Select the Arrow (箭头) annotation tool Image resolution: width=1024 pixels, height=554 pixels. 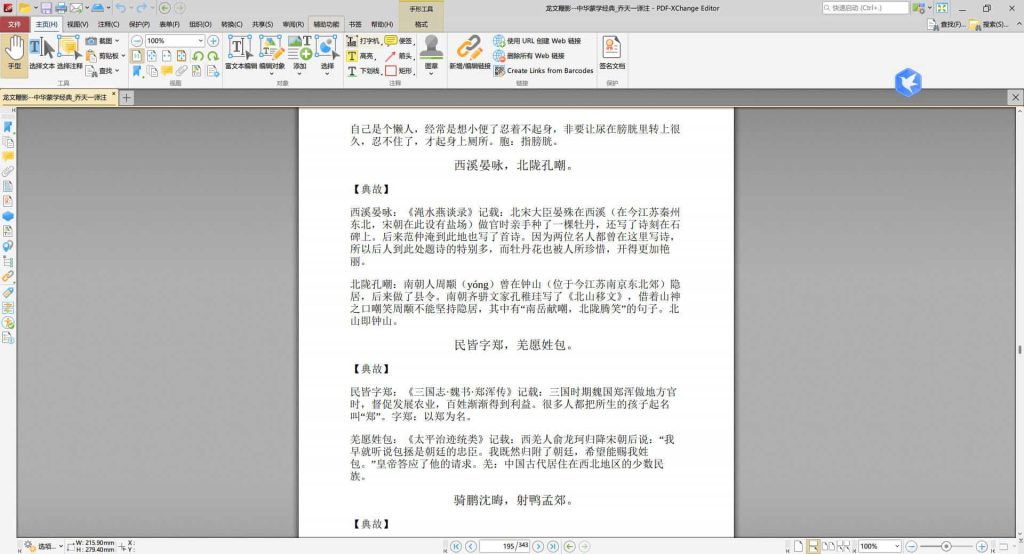(x=398, y=56)
